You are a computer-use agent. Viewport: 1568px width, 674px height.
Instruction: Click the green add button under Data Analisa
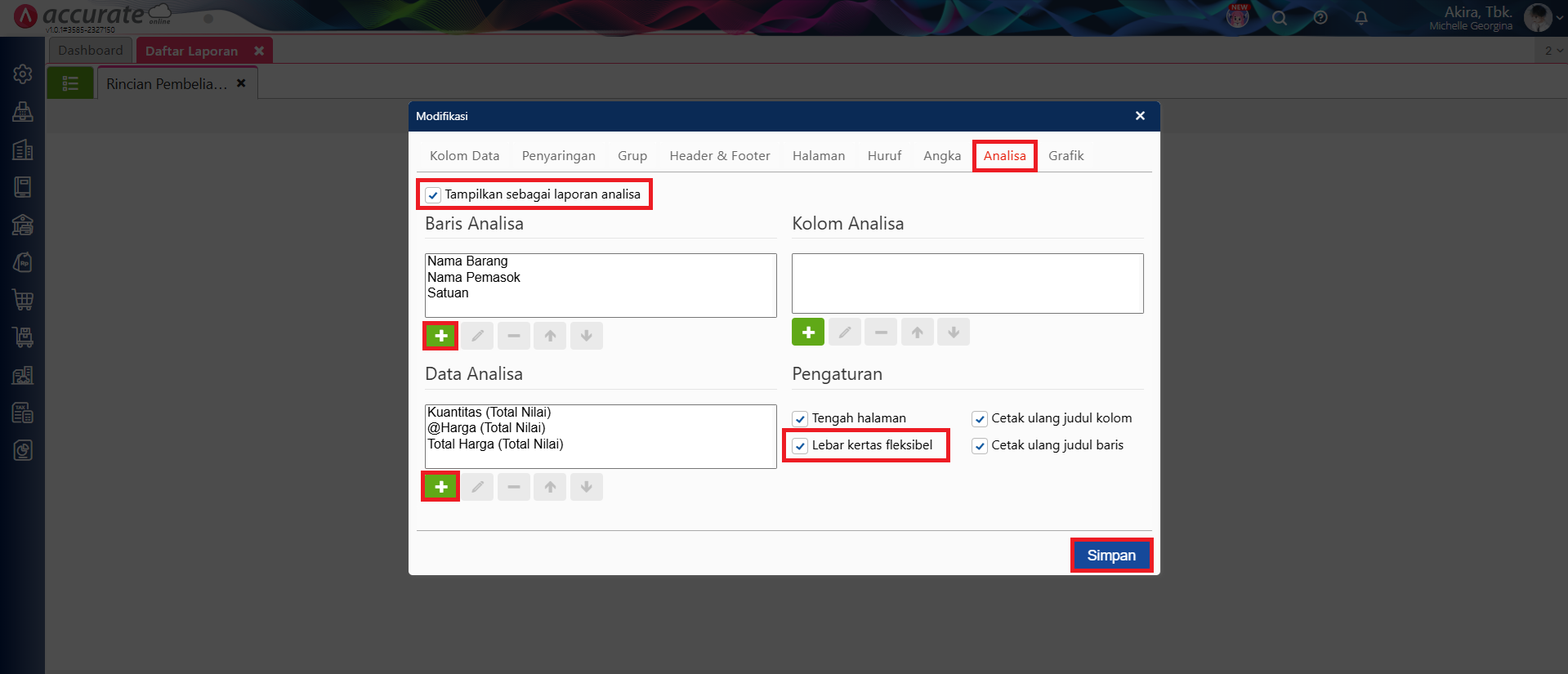click(440, 487)
